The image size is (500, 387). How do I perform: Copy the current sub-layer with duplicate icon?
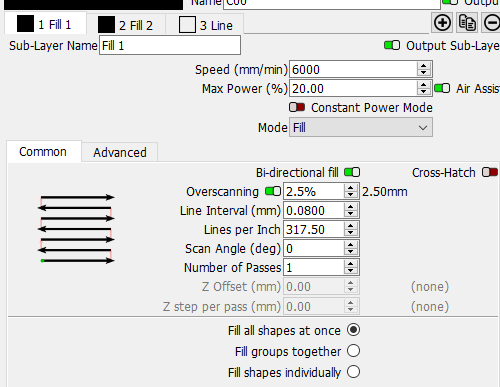[x=467, y=23]
